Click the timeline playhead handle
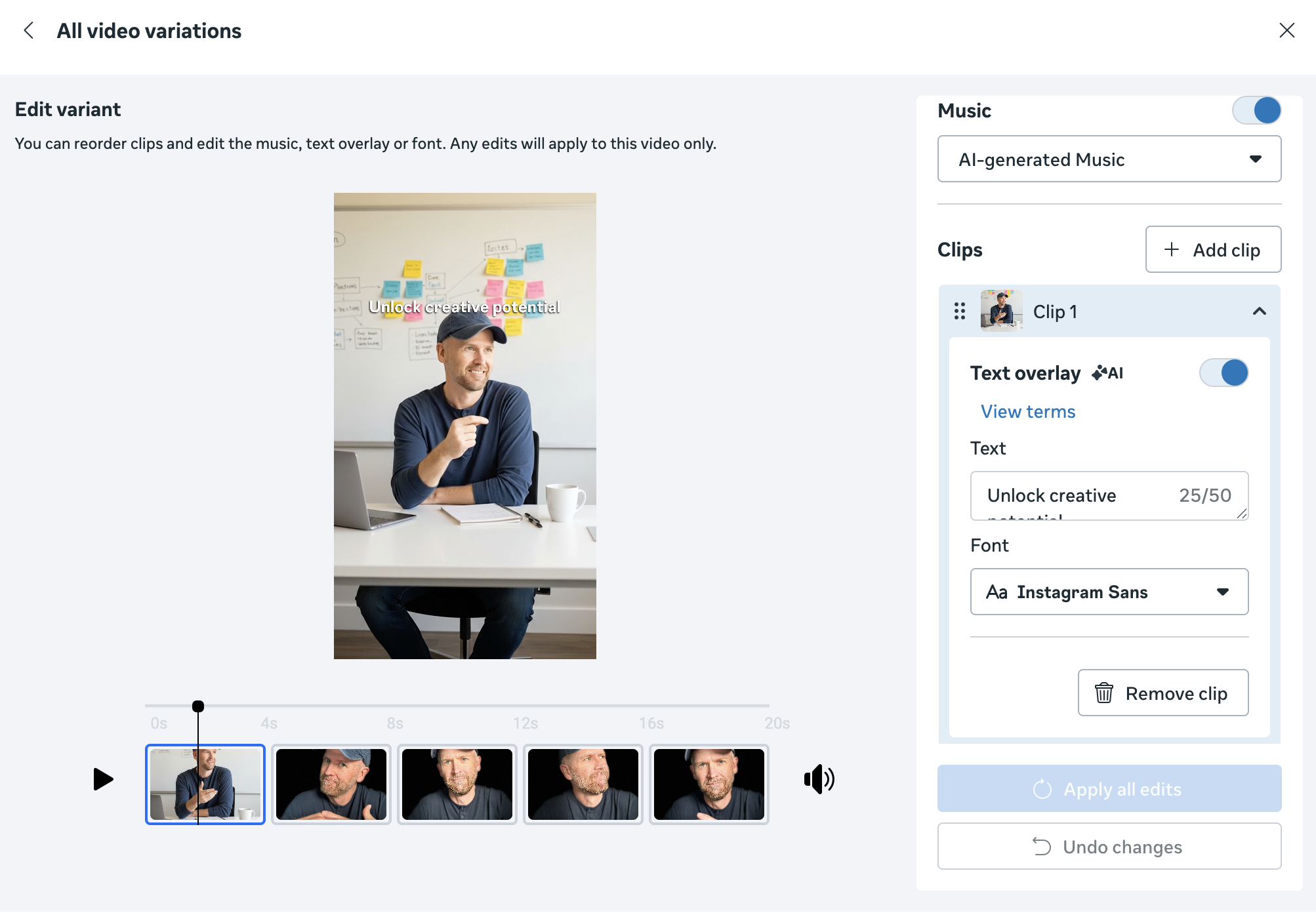1316x913 pixels. tap(198, 706)
